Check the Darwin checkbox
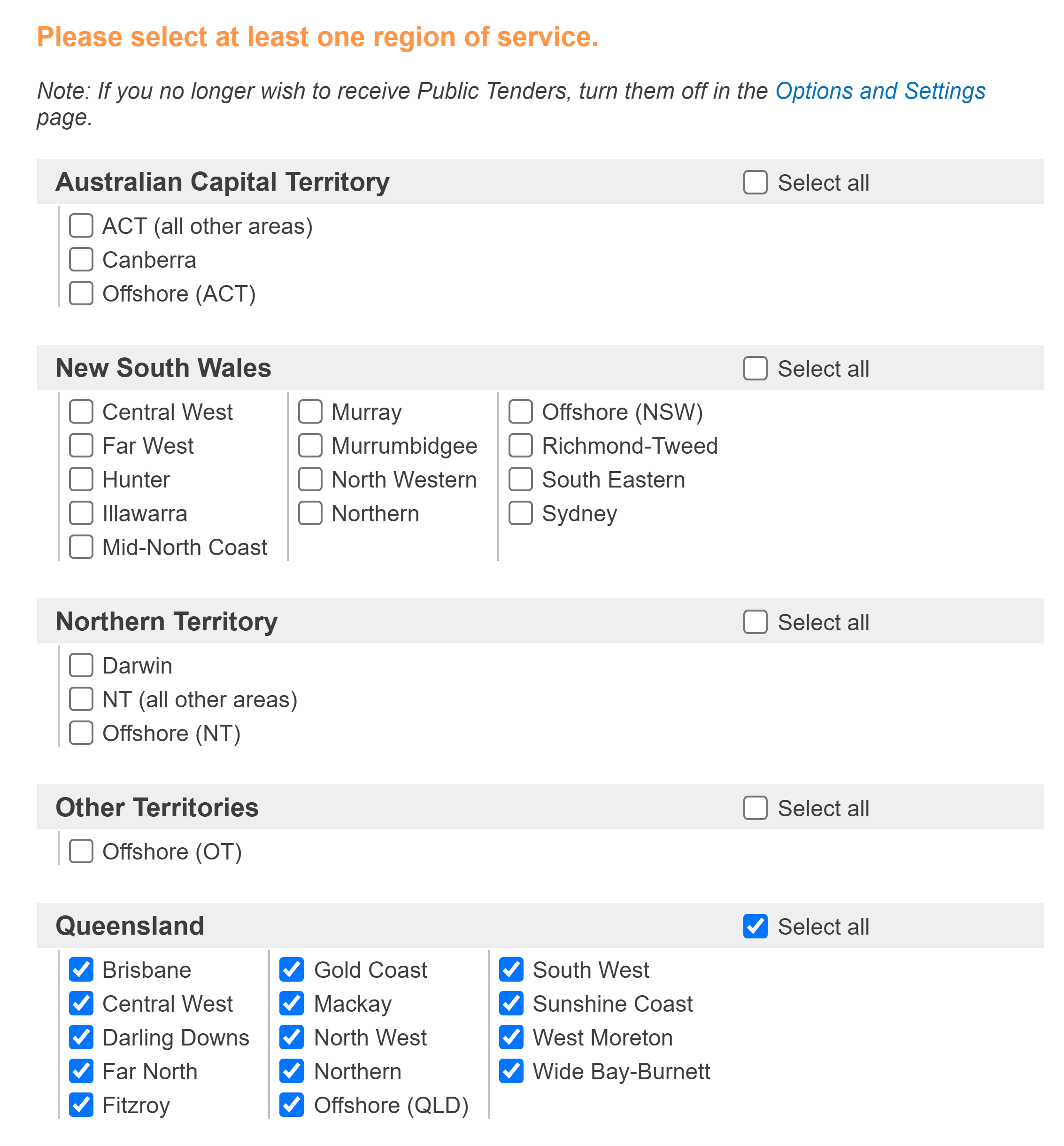Viewport: 1064px width, 1146px height. pos(81,665)
